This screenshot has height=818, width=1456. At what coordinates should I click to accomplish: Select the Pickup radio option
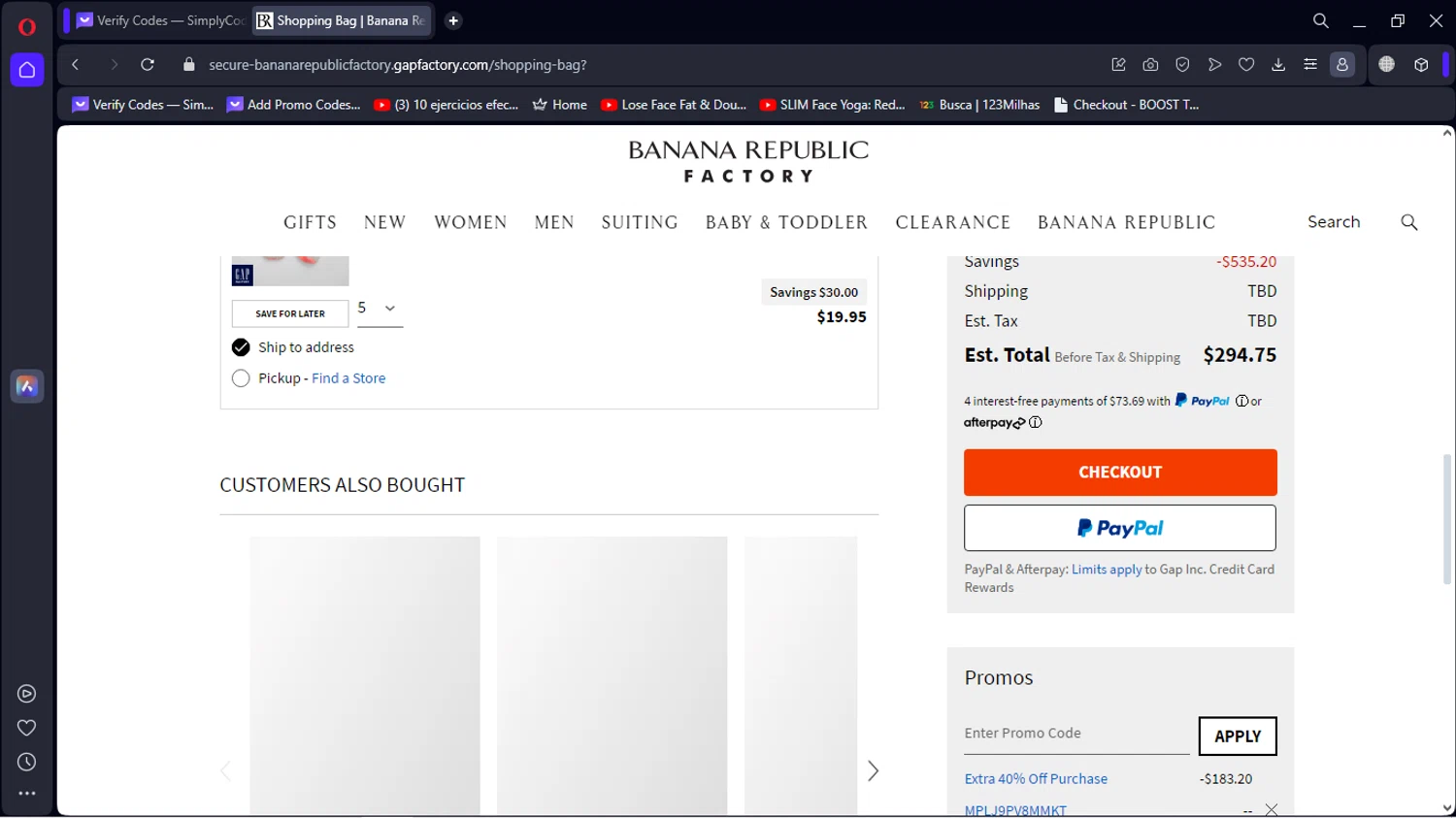(241, 378)
